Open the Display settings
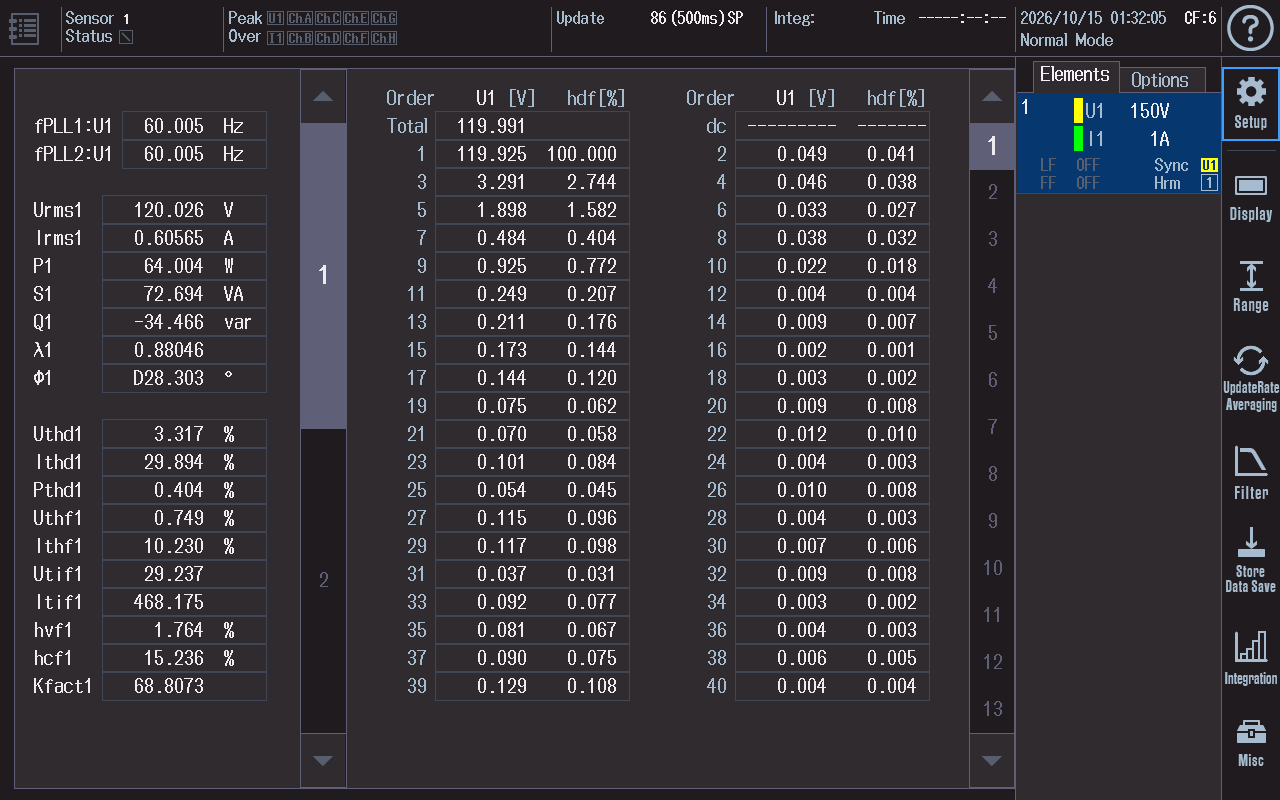 point(1250,197)
